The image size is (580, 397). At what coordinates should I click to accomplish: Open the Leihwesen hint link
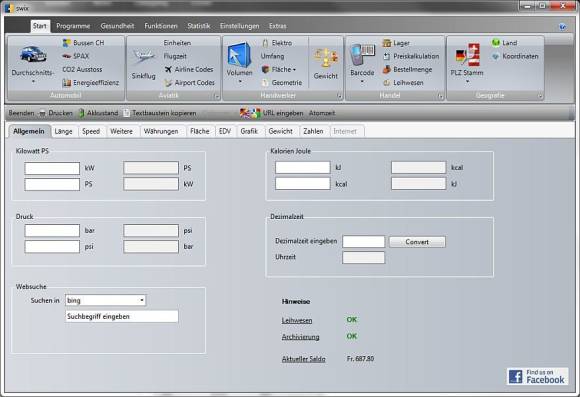point(297,320)
